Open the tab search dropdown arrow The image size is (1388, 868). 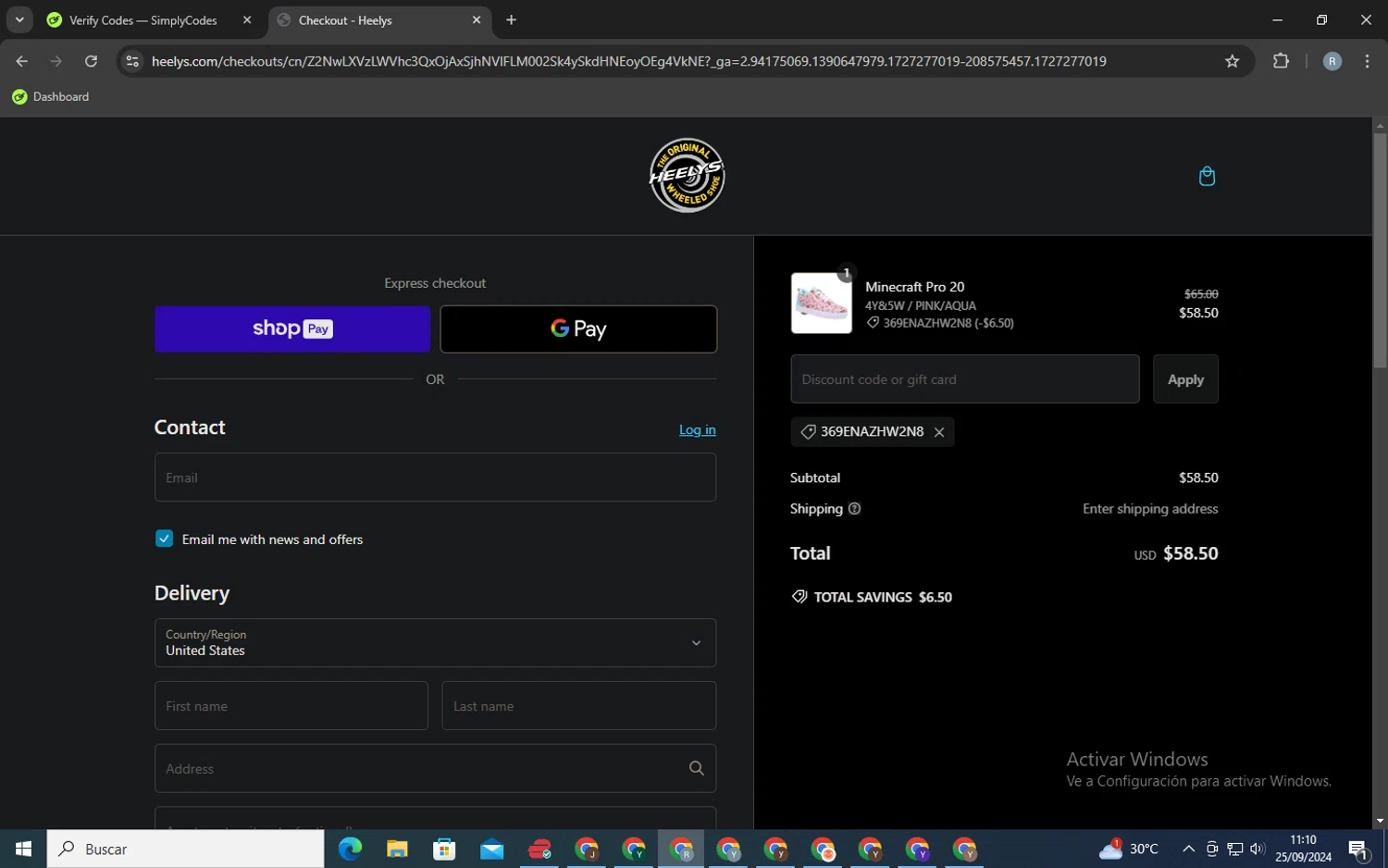[x=19, y=19]
